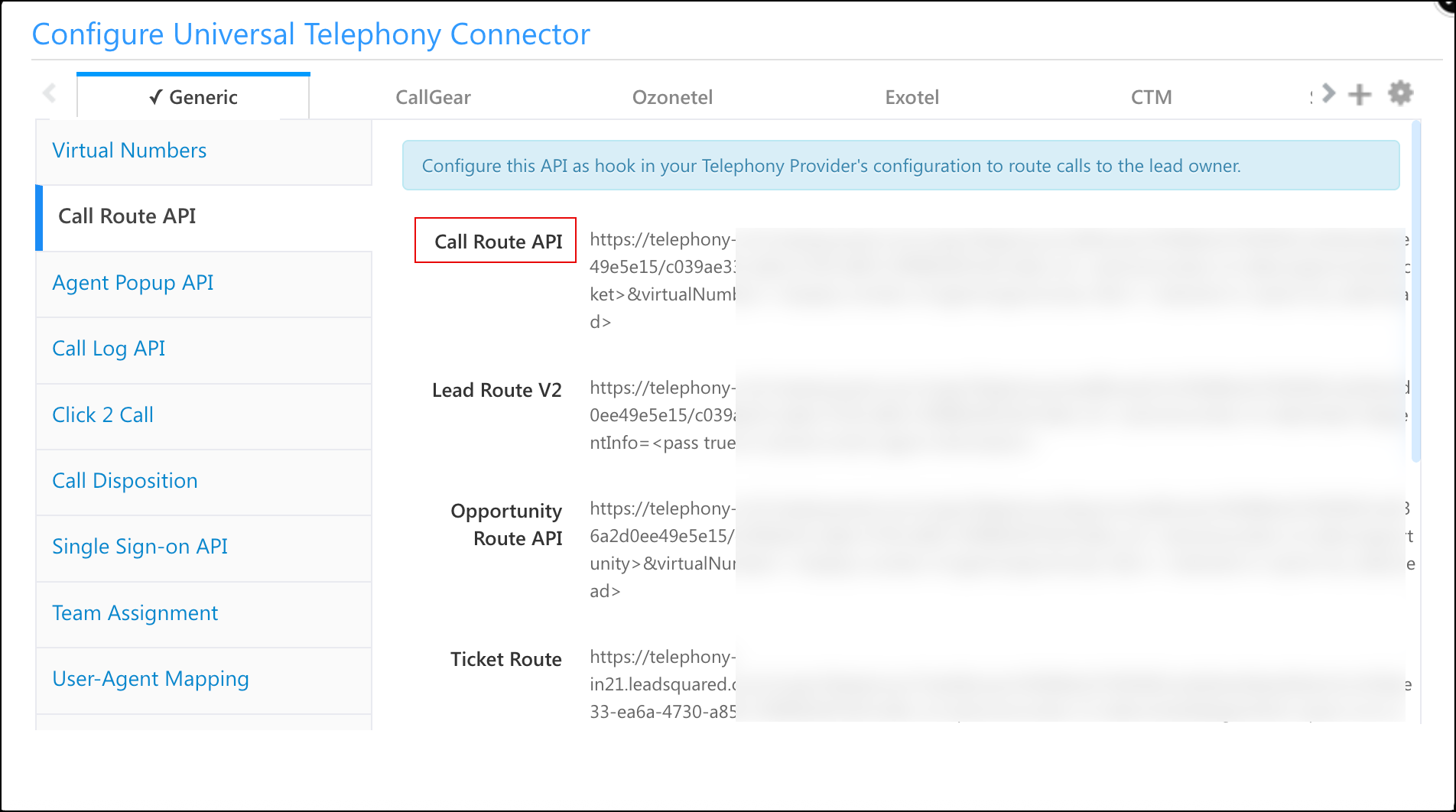Open the Virtual Numbers section

click(x=128, y=150)
